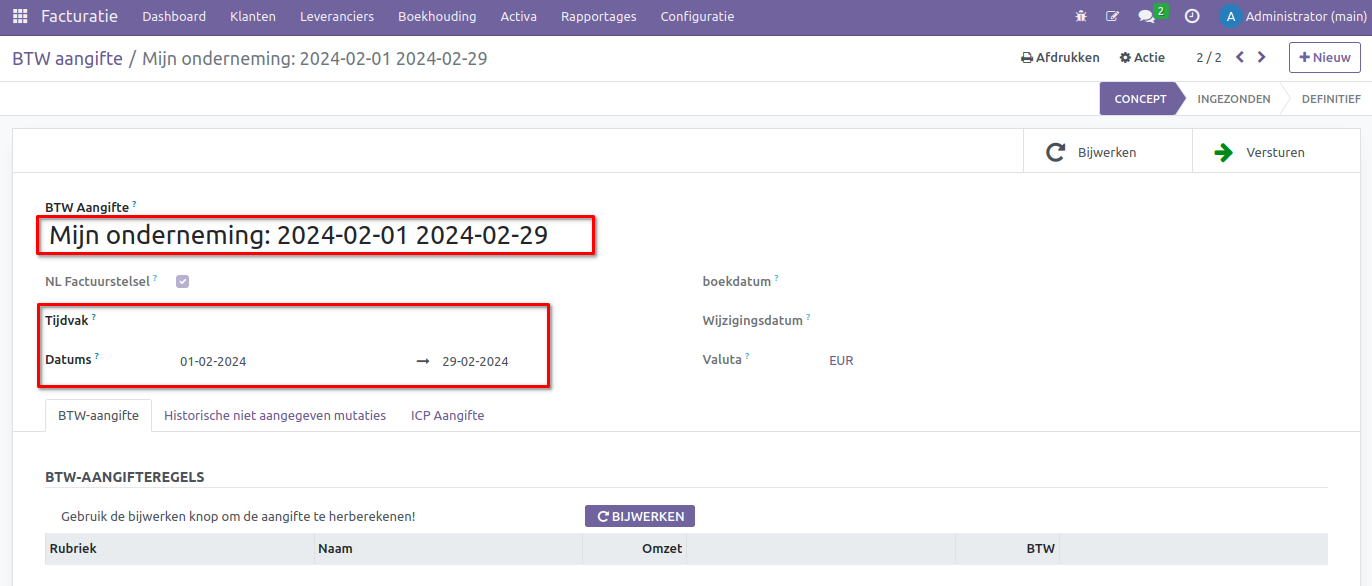Open the chat messages icon

(1147, 17)
